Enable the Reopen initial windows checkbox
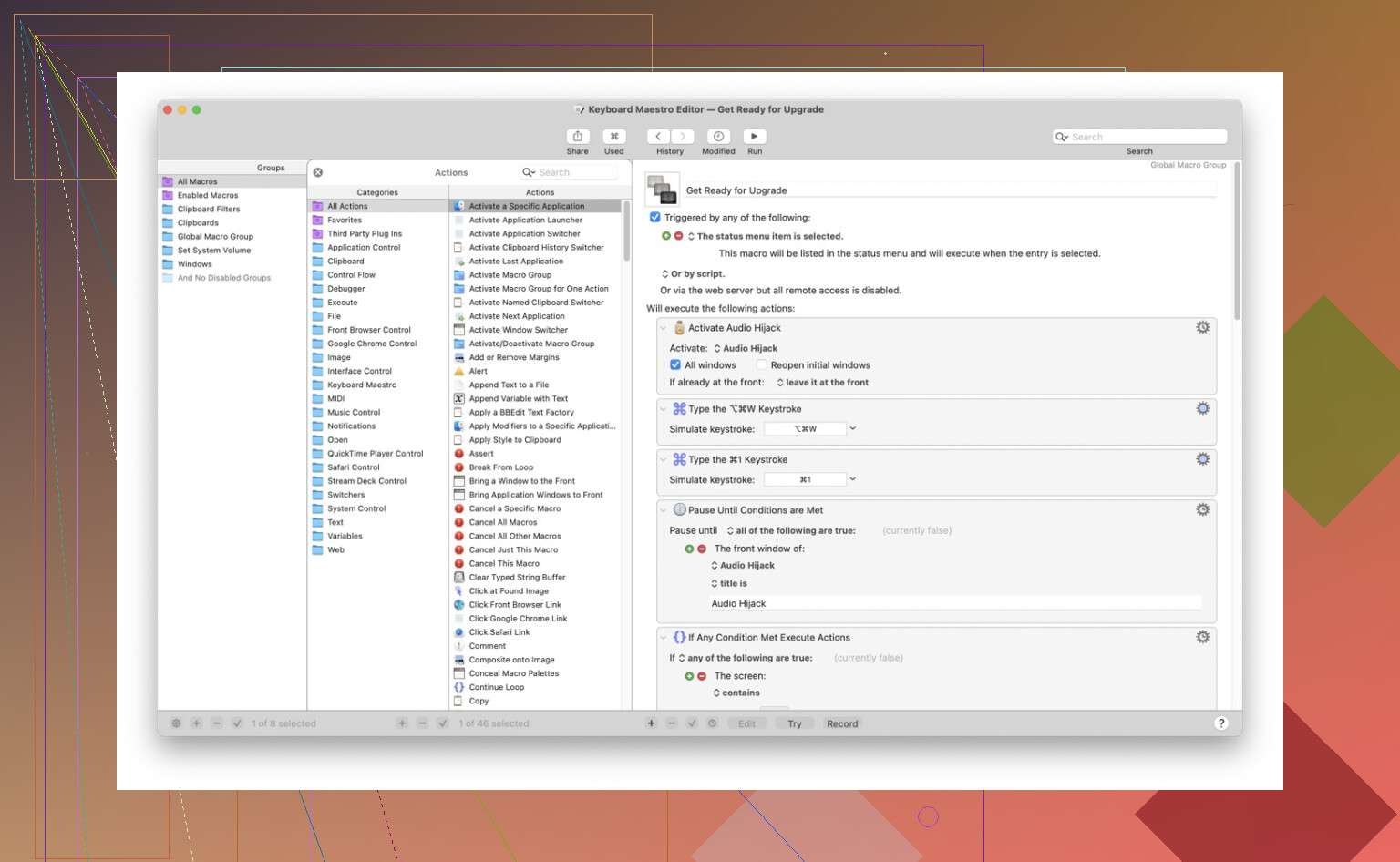The height and width of the screenshot is (862, 1400). point(761,365)
